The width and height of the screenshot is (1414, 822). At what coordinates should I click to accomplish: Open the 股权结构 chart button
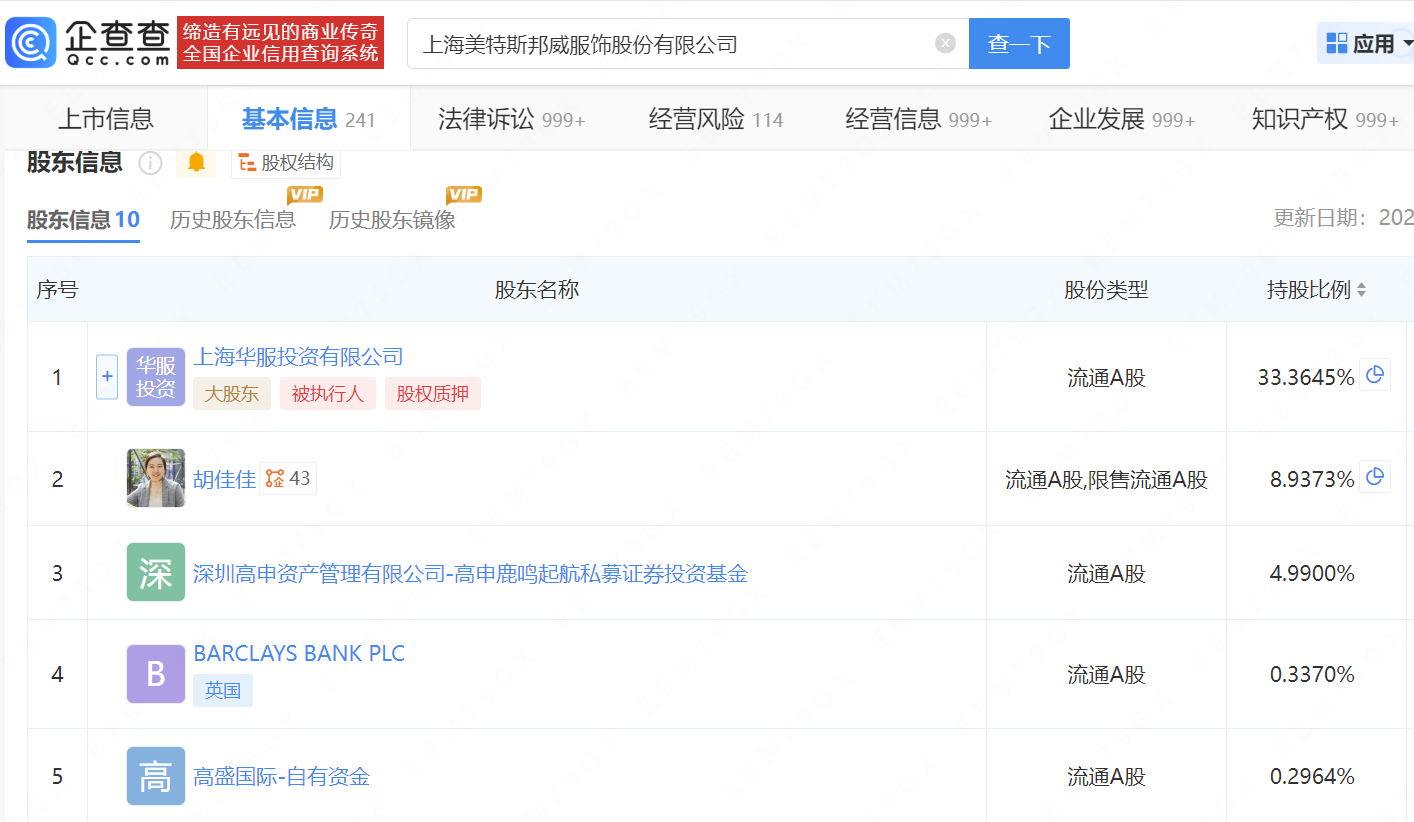[286, 162]
